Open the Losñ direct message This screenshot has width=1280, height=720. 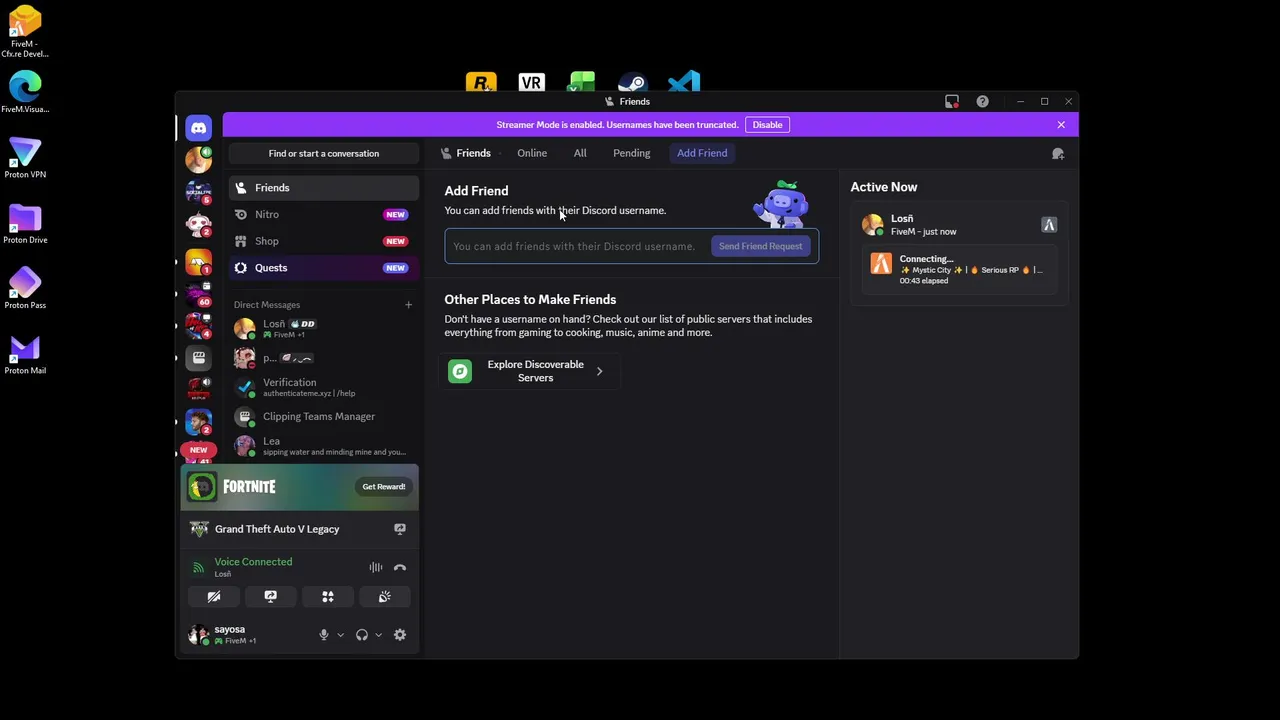[324, 328]
